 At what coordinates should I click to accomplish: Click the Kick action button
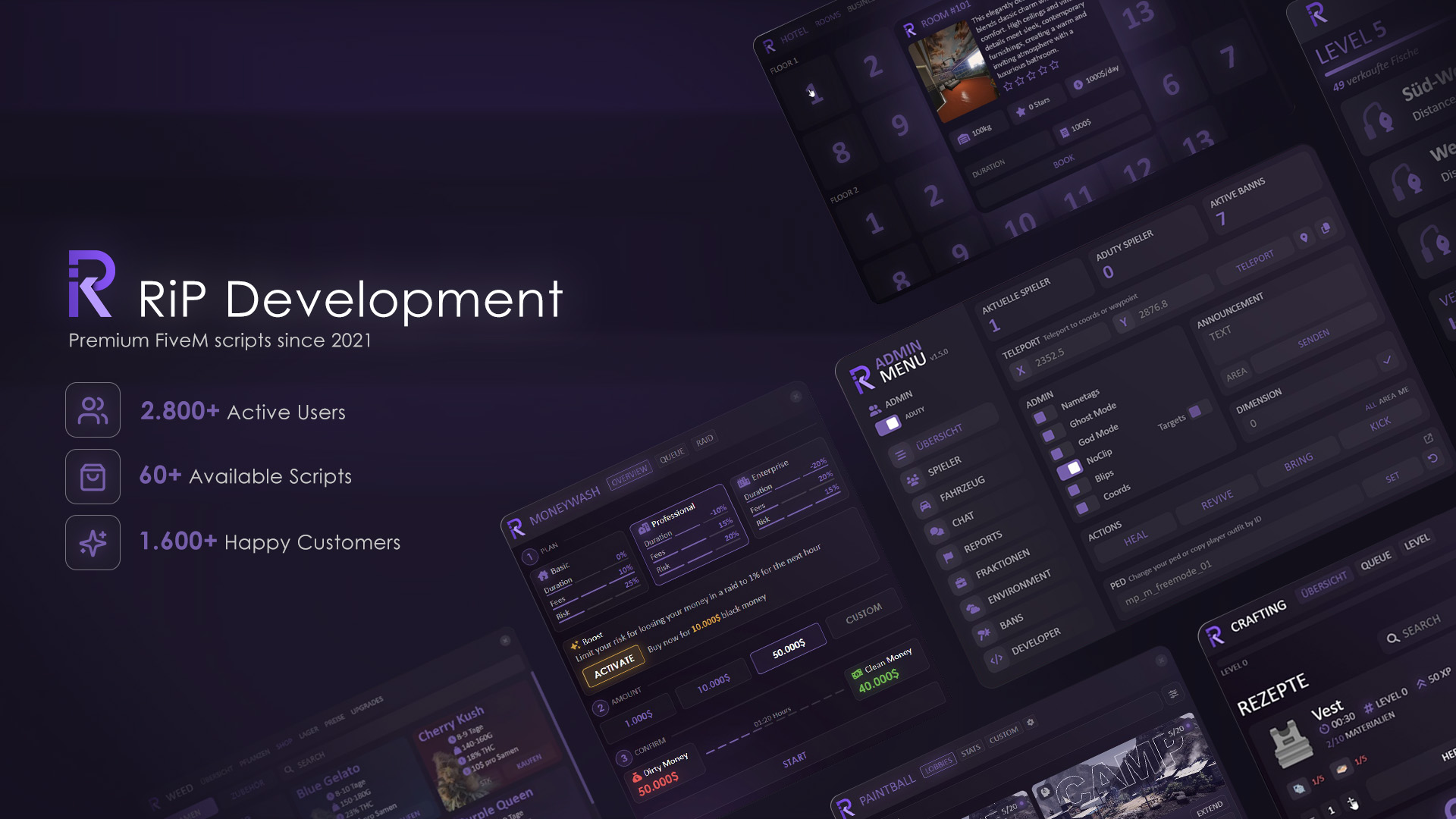click(x=1380, y=423)
